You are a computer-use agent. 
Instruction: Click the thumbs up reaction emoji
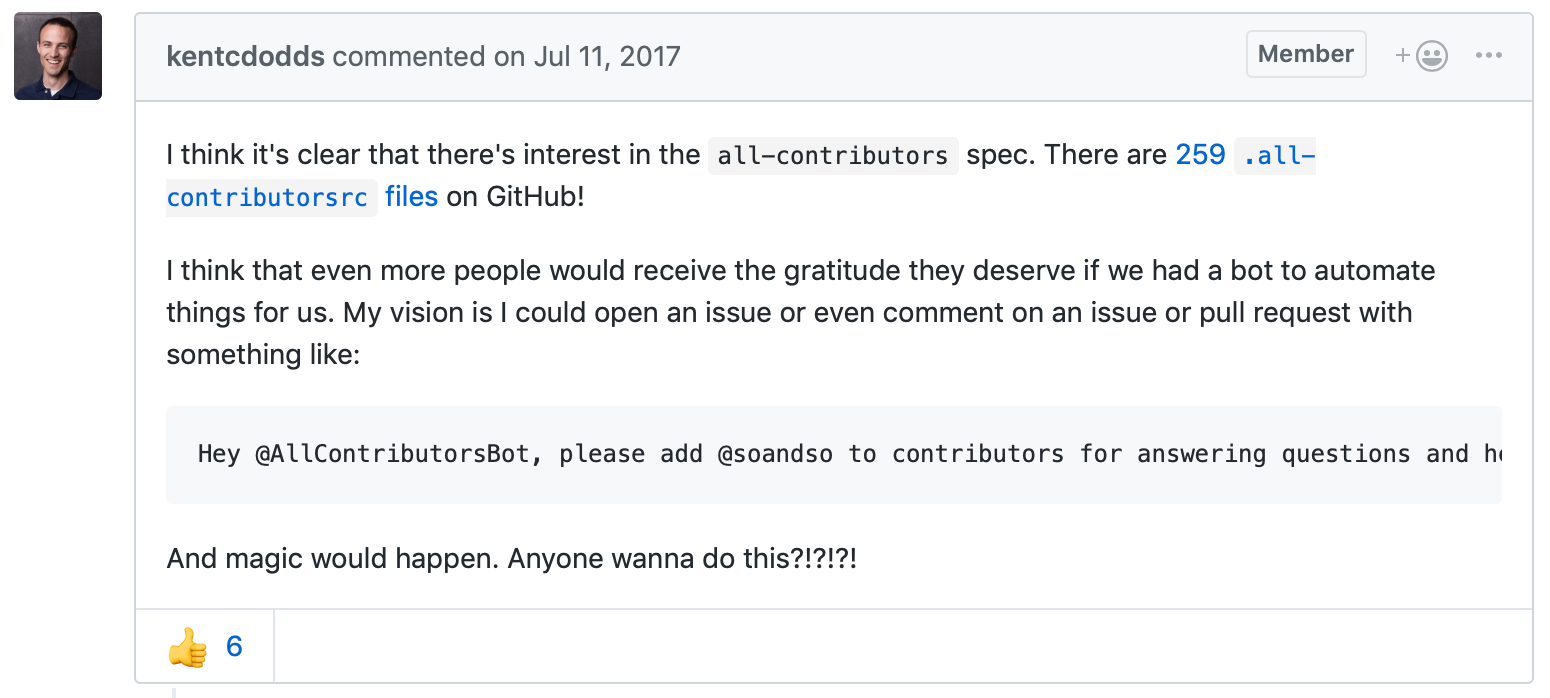pos(188,648)
